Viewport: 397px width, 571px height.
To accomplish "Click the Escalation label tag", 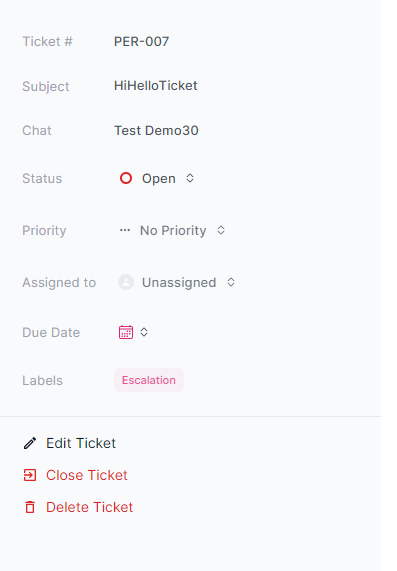I will click(x=149, y=380).
